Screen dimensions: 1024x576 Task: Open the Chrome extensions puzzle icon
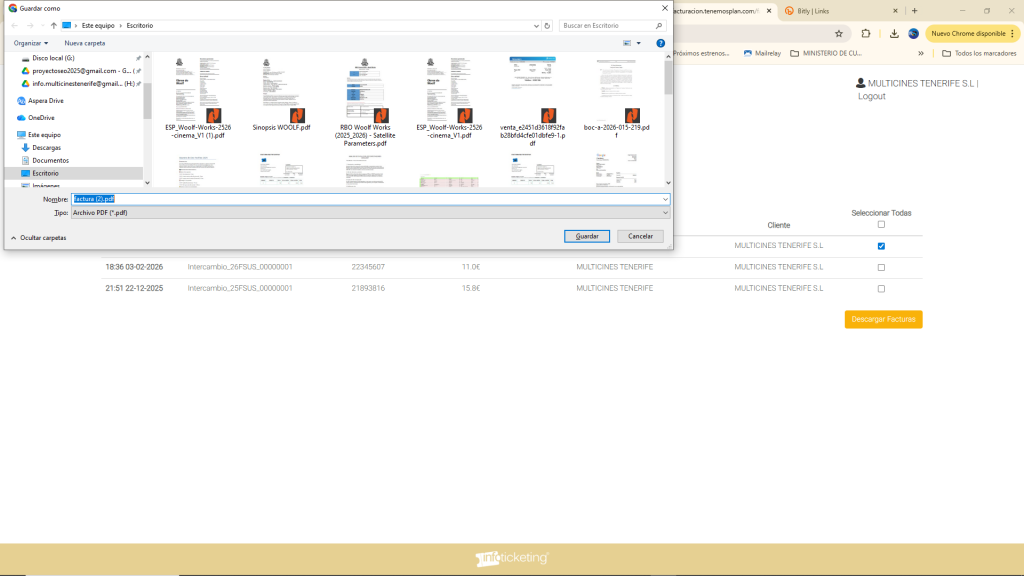[x=866, y=33]
